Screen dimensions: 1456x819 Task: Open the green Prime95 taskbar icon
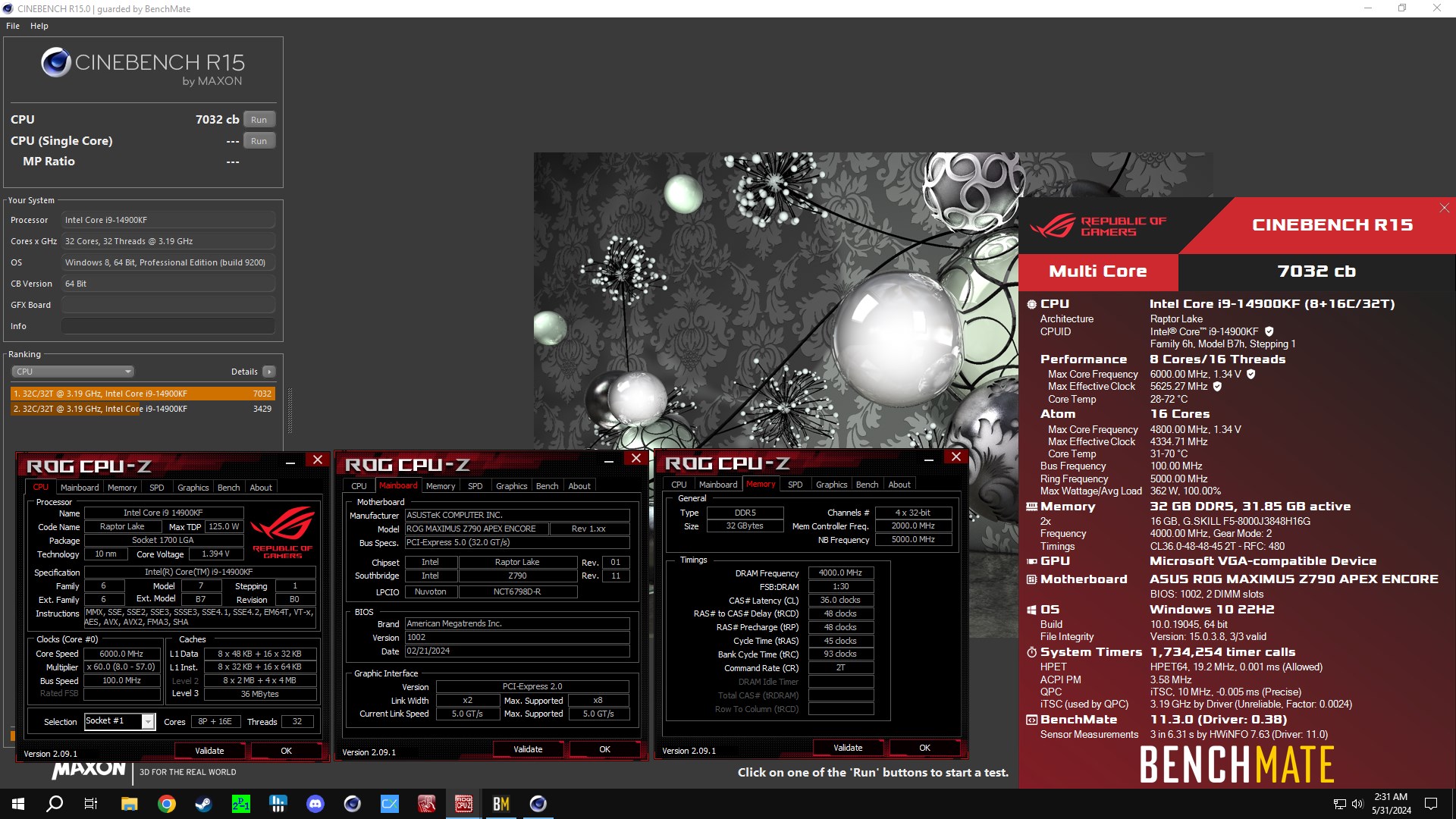(240, 804)
